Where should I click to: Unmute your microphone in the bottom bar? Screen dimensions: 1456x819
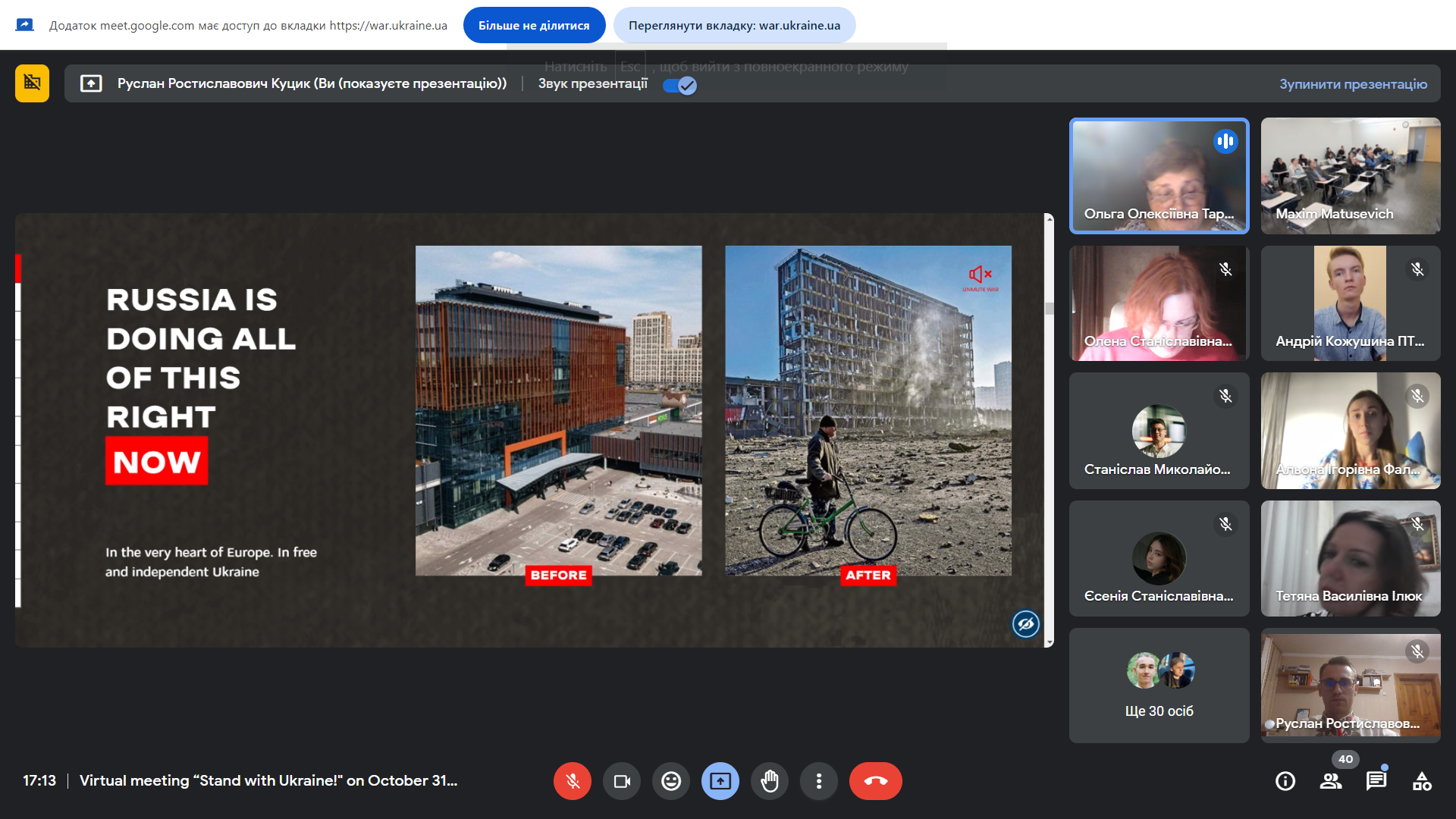coord(573,781)
